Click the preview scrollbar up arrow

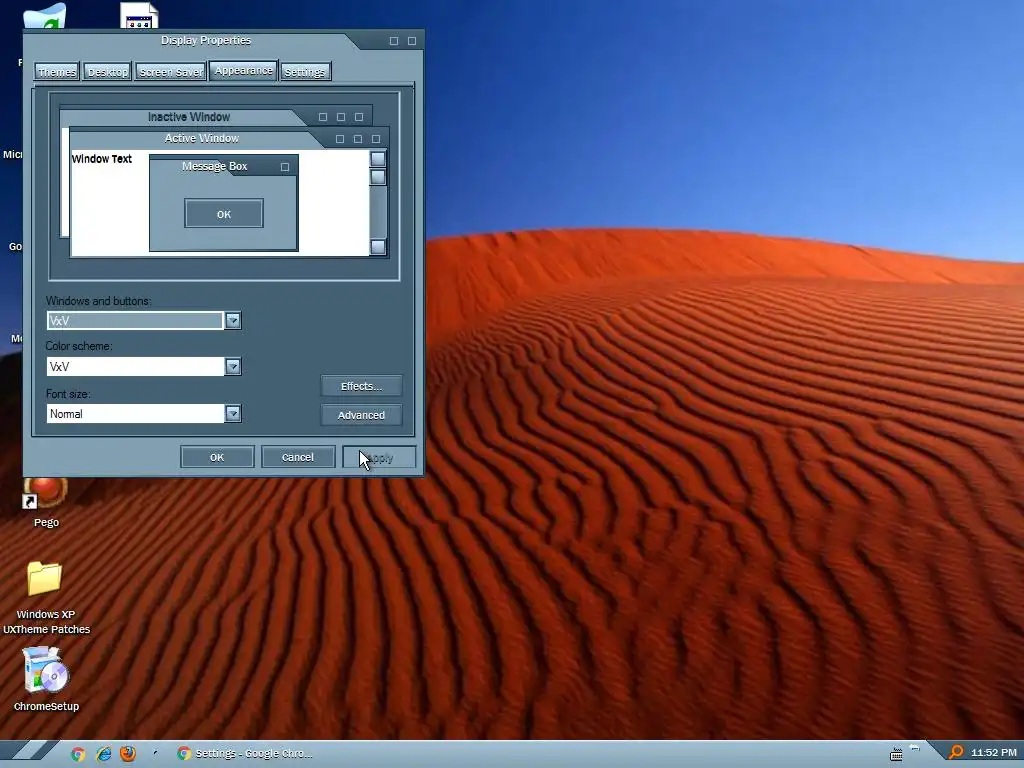click(x=377, y=159)
